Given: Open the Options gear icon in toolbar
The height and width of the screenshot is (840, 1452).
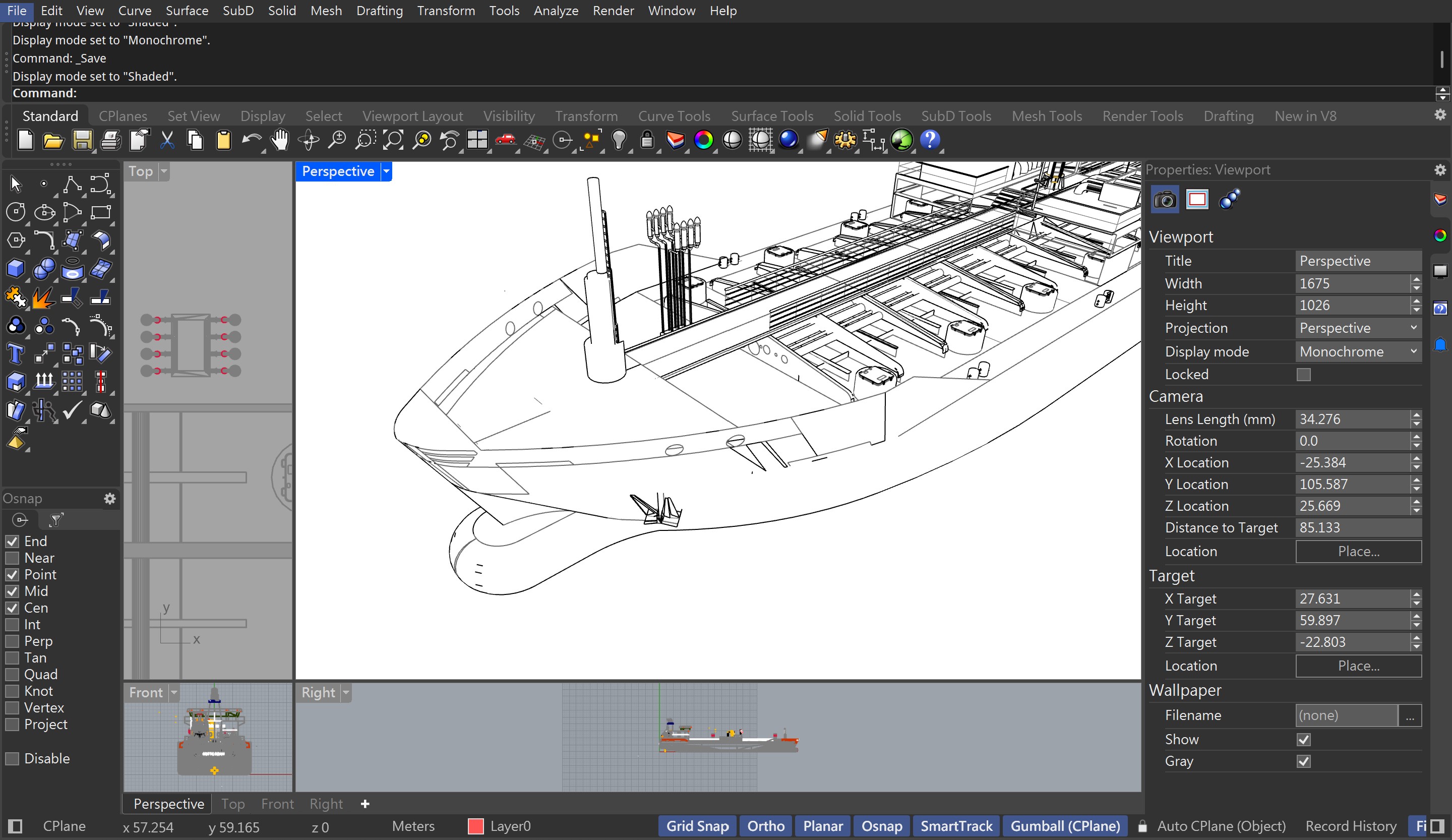Looking at the screenshot, I should (x=844, y=140).
